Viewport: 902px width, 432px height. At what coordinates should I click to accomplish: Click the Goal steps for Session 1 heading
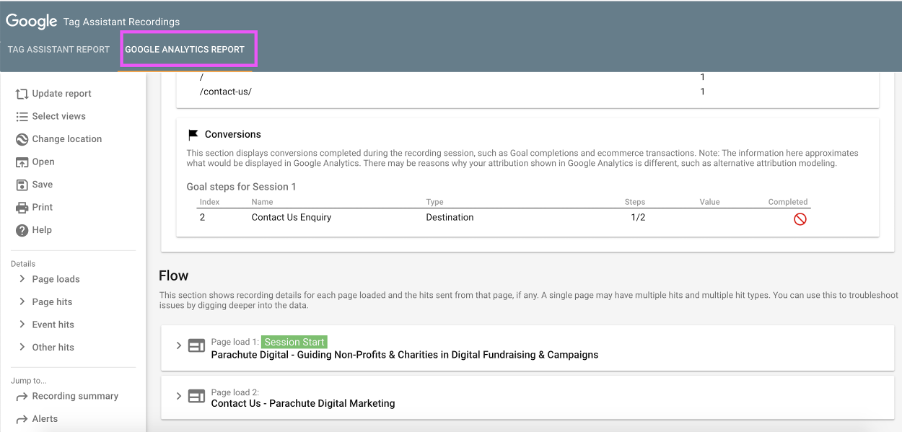(x=241, y=187)
